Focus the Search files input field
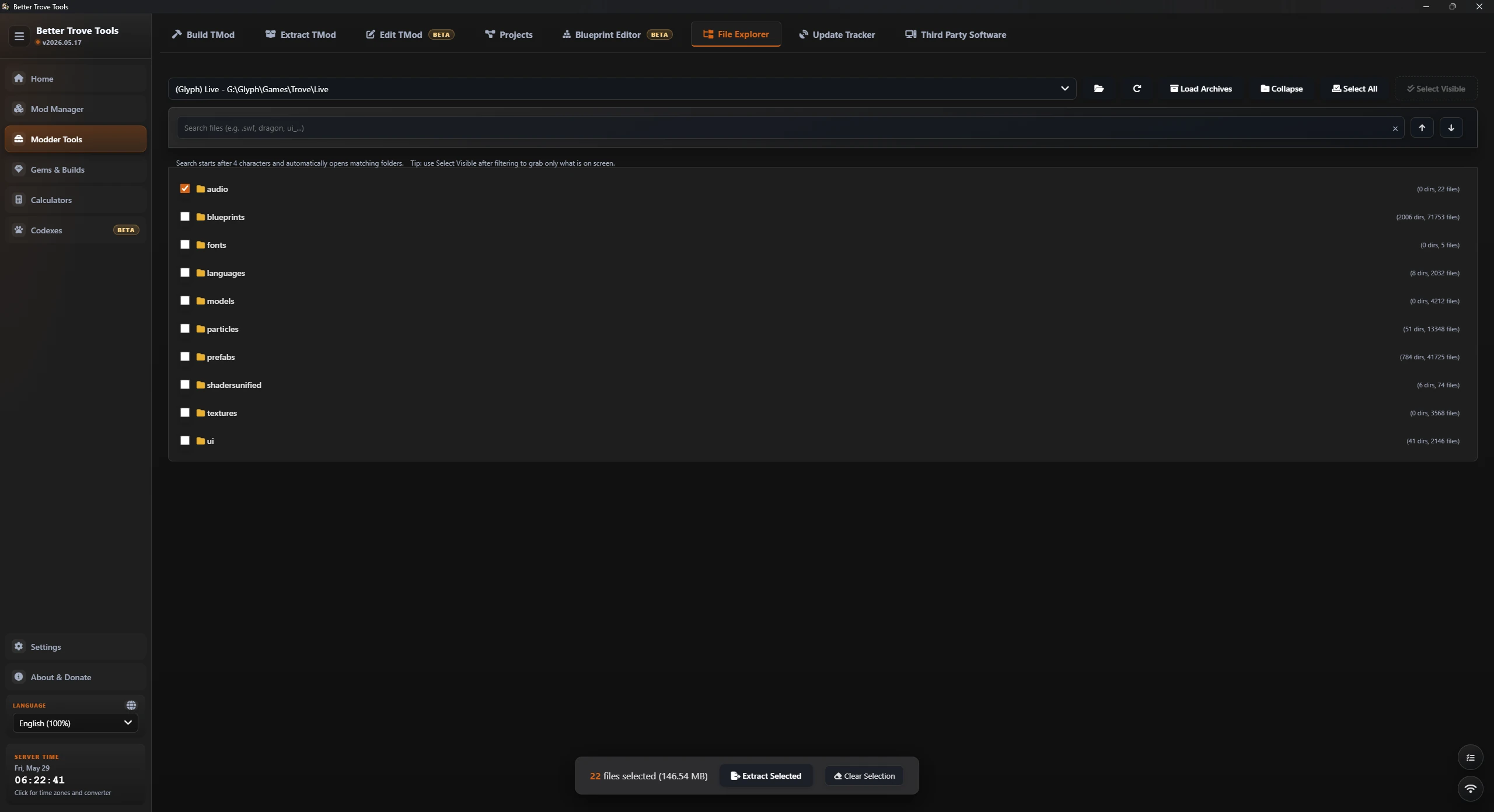This screenshot has width=1494, height=812. point(790,128)
